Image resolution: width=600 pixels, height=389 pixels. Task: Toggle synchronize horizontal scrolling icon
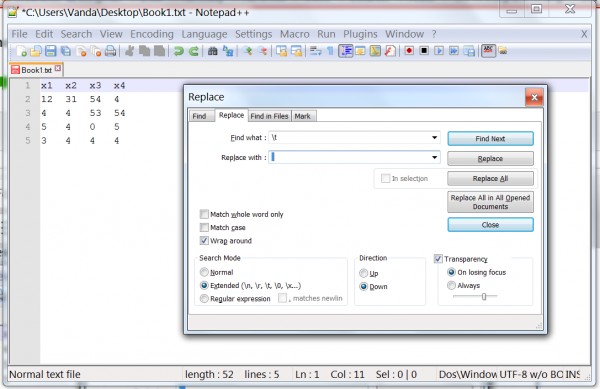[297, 51]
